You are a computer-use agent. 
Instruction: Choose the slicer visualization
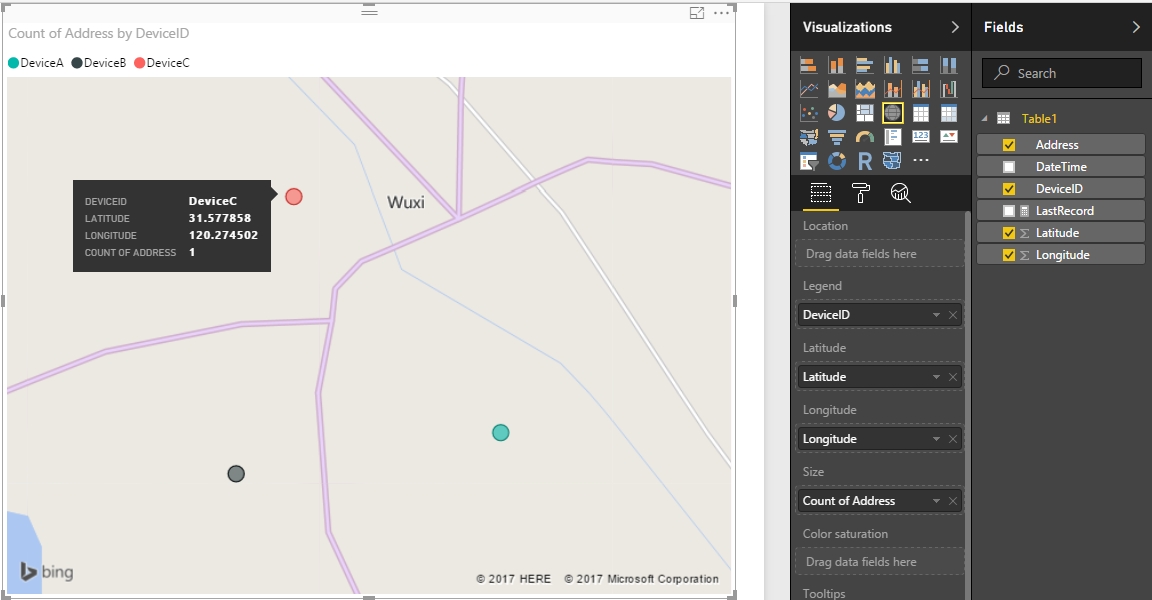pos(808,161)
